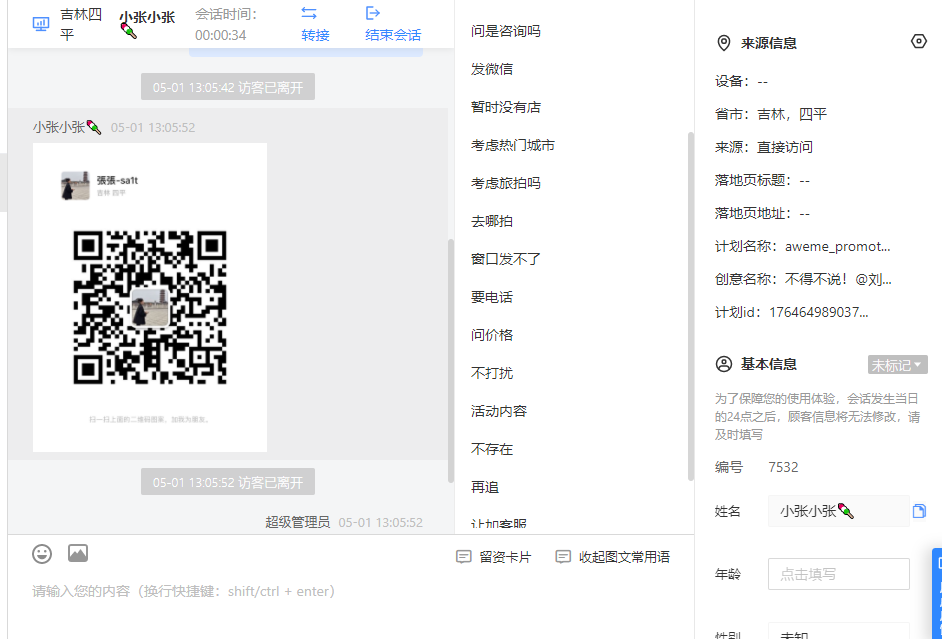Copy name with icon beside 姓名 field

tap(919, 511)
